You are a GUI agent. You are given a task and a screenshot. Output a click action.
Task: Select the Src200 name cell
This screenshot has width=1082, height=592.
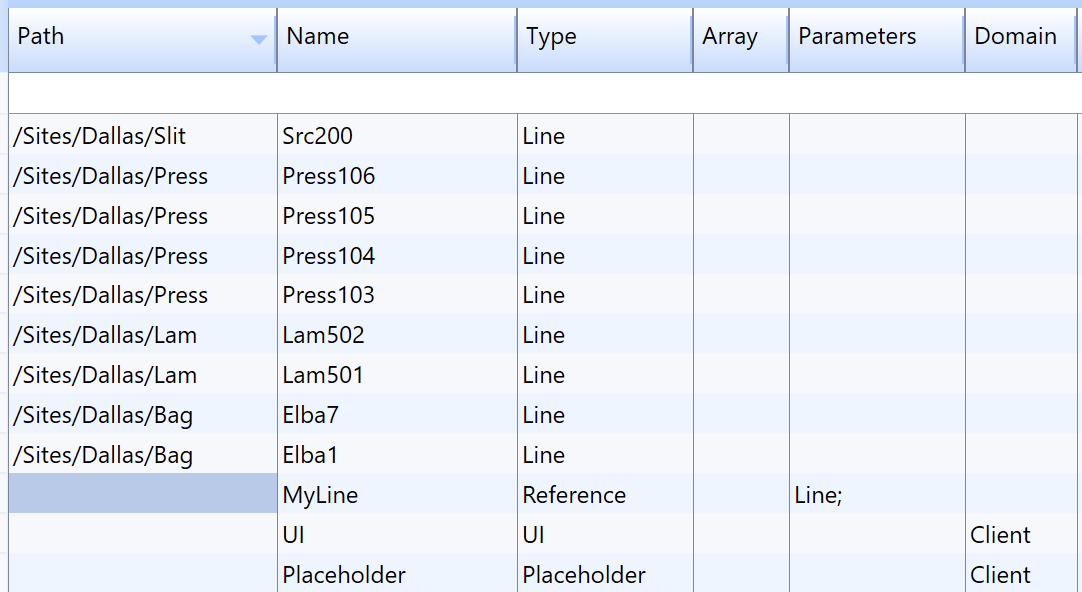(317, 136)
